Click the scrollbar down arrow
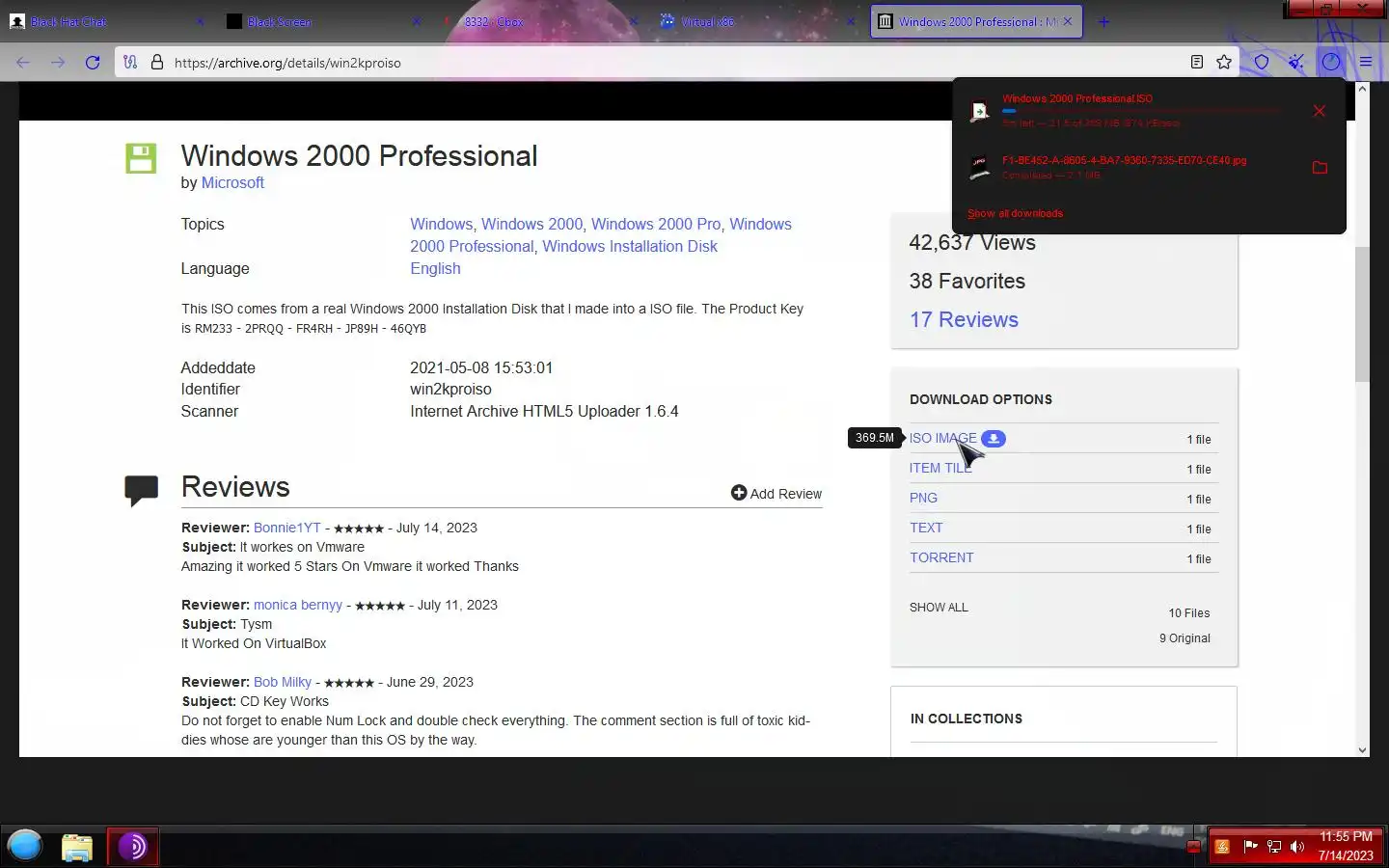 (1362, 749)
